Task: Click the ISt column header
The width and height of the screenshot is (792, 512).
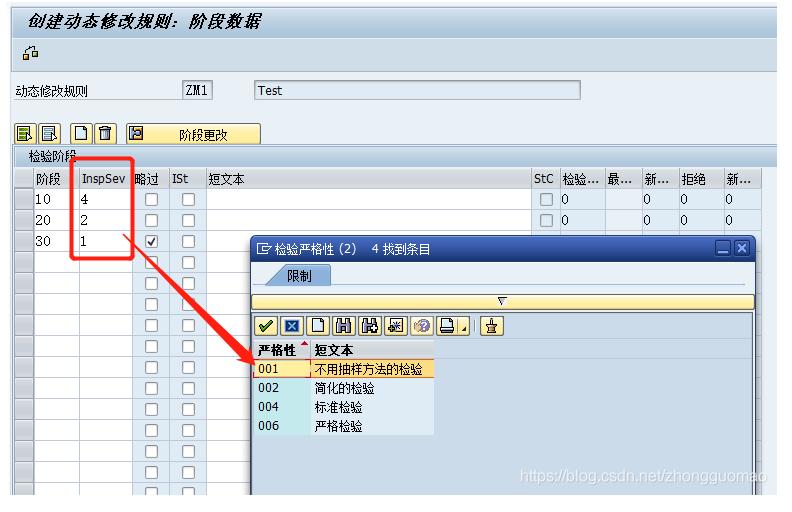Action: [x=187, y=179]
